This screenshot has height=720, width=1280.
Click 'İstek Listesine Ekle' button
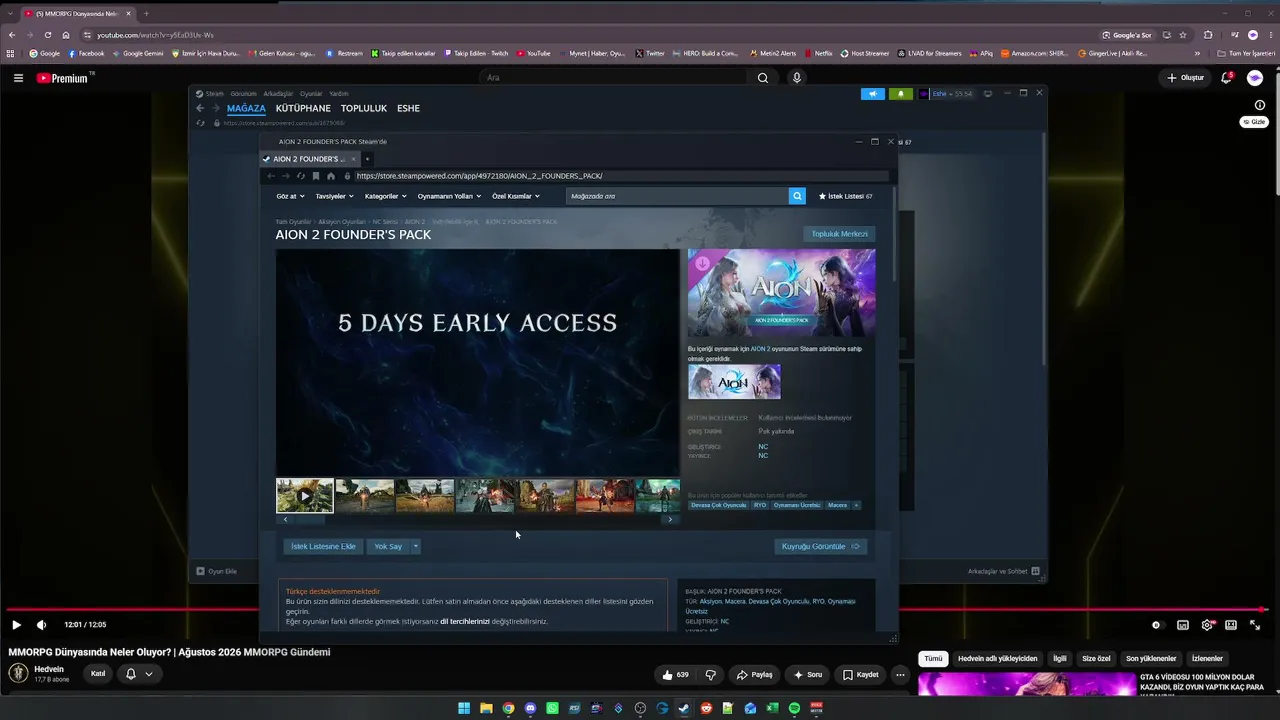pos(323,547)
